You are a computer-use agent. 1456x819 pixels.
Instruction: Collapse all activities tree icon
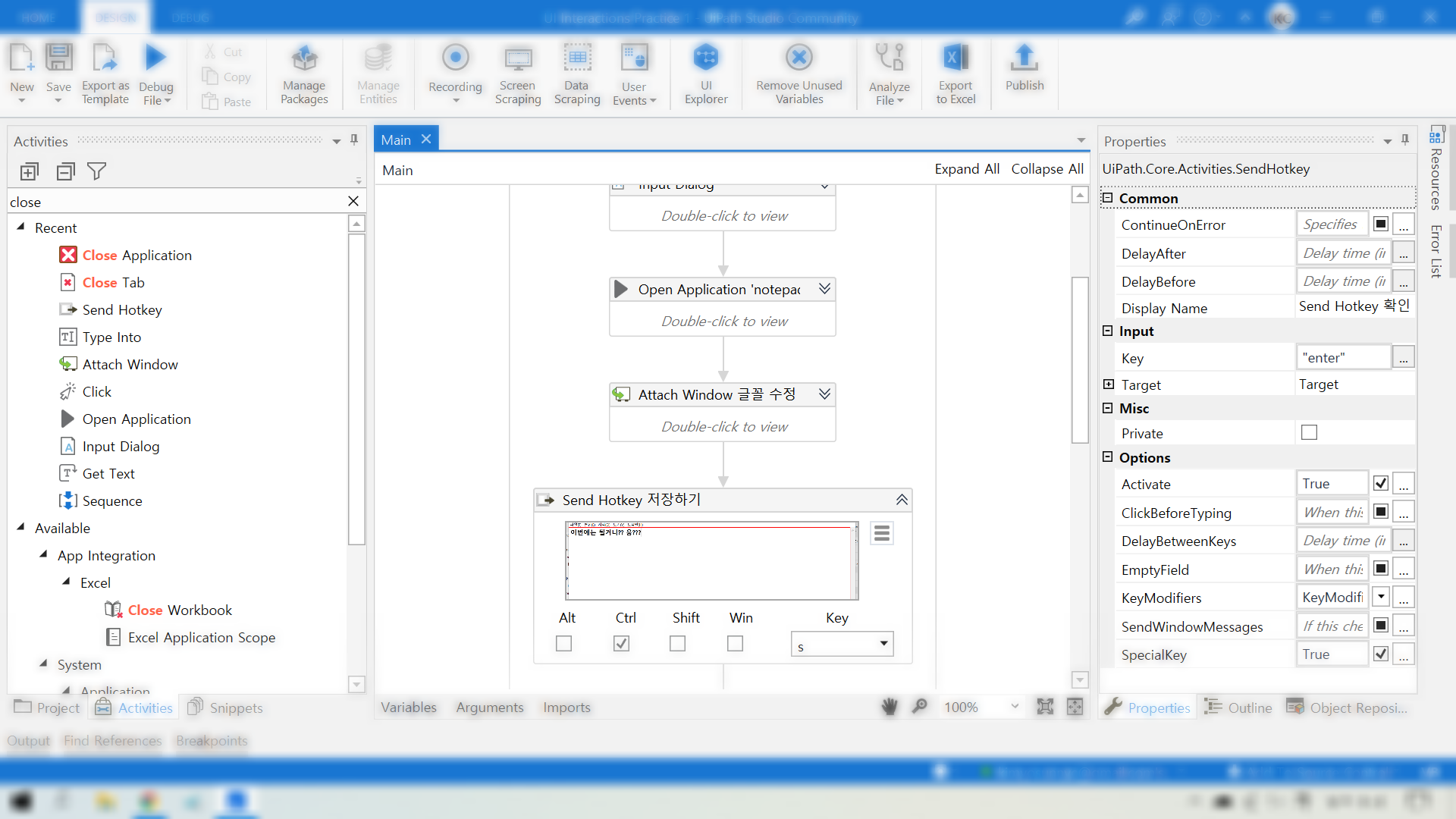point(65,172)
